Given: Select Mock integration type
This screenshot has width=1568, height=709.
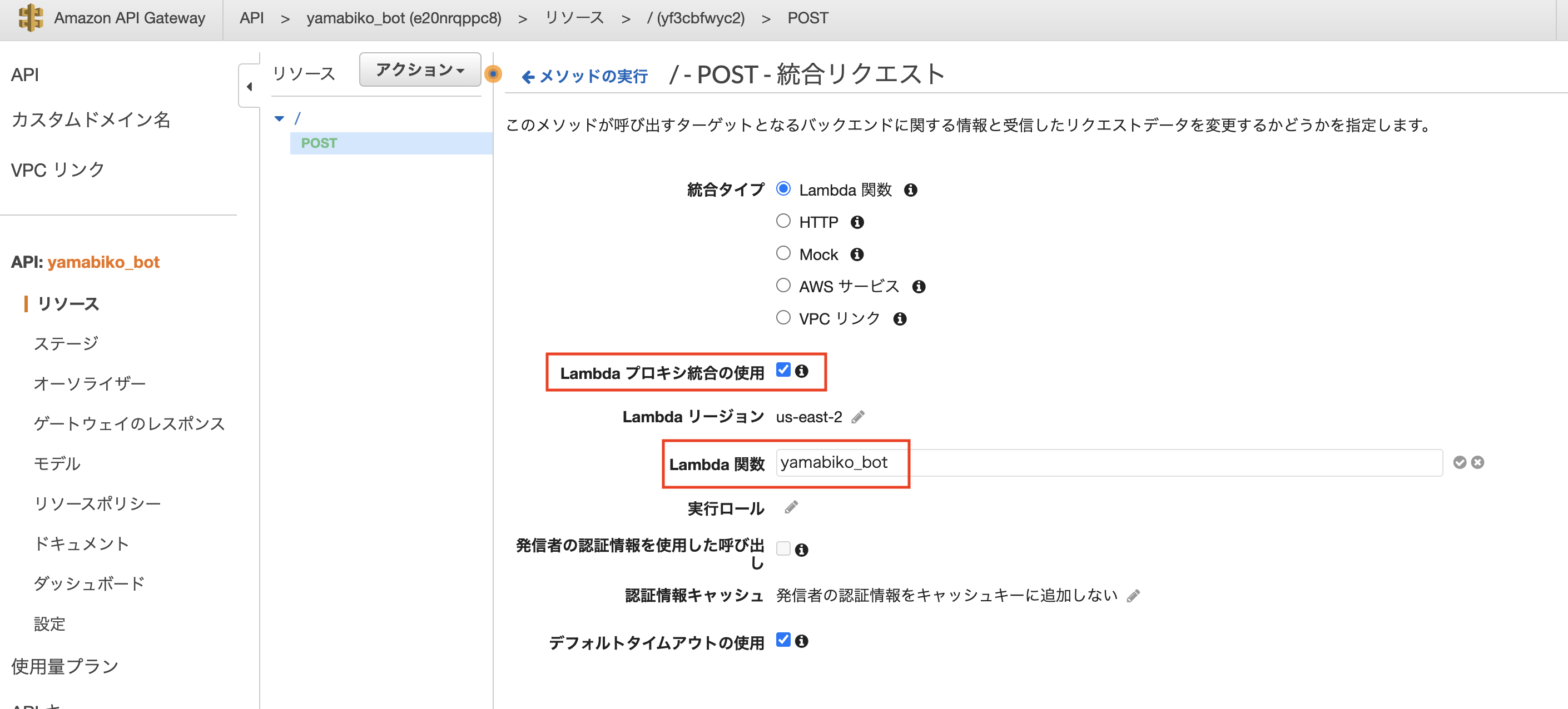Looking at the screenshot, I should pyautogui.click(x=783, y=253).
